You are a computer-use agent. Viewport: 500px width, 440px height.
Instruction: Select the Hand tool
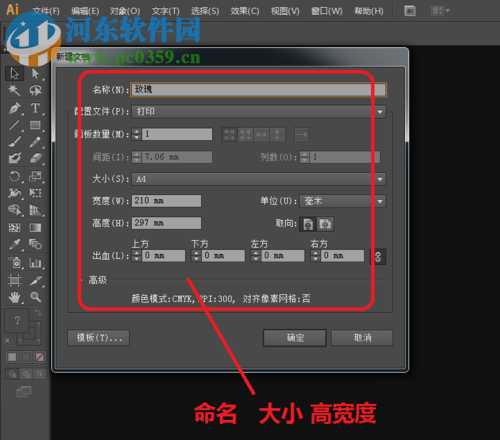[14, 297]
